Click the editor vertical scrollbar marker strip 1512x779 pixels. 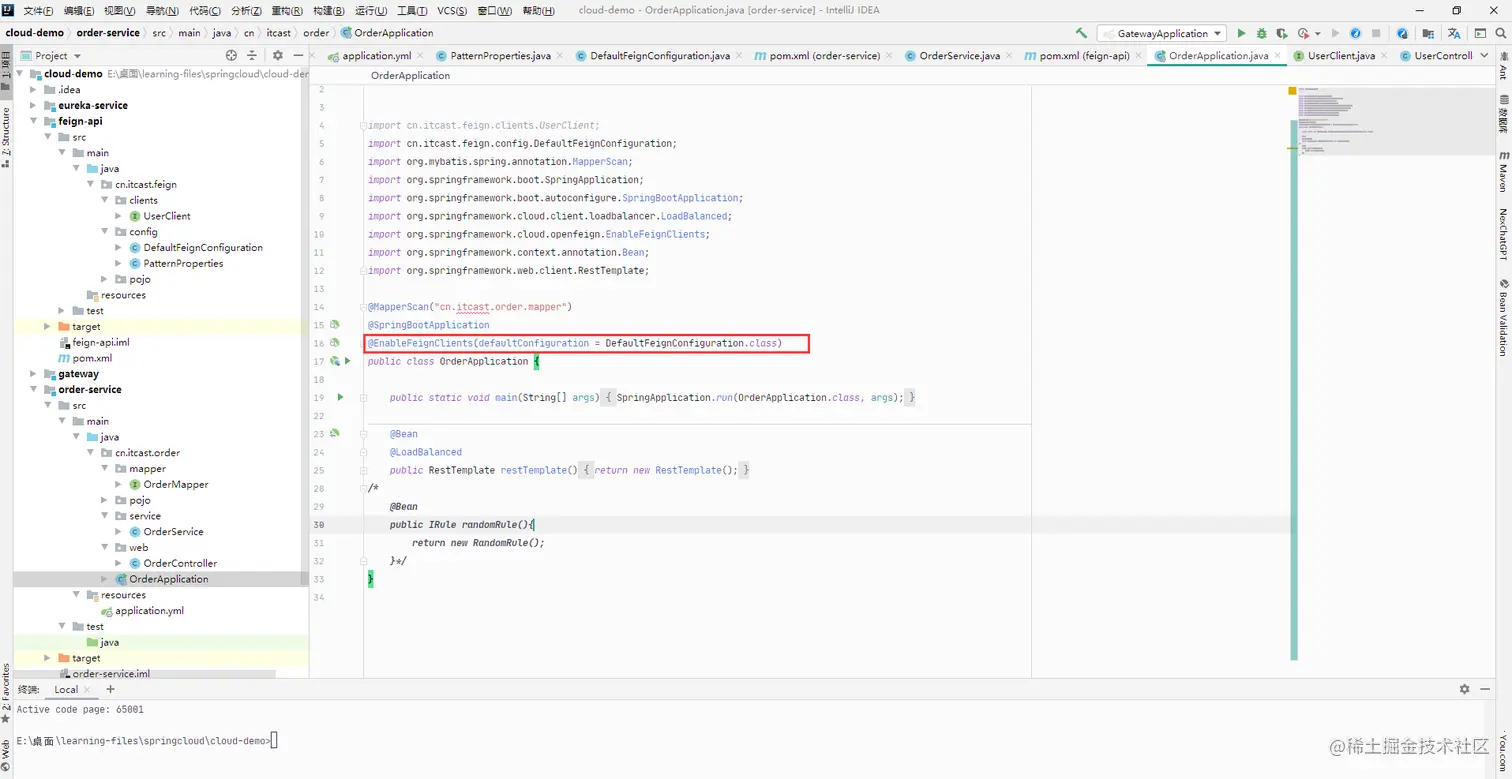pos(1294,390)
